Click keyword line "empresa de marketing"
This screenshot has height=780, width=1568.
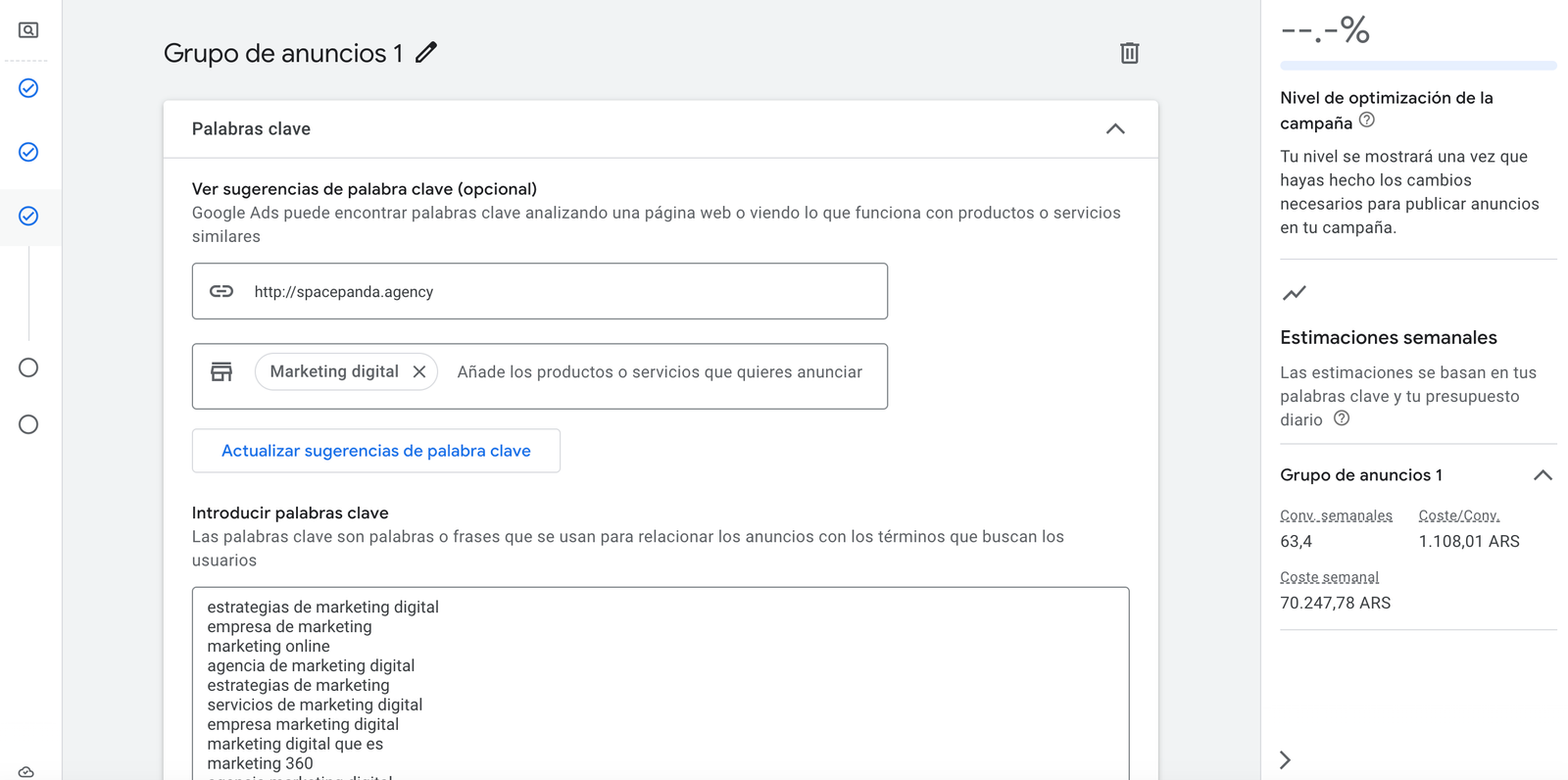pos(289,627)
